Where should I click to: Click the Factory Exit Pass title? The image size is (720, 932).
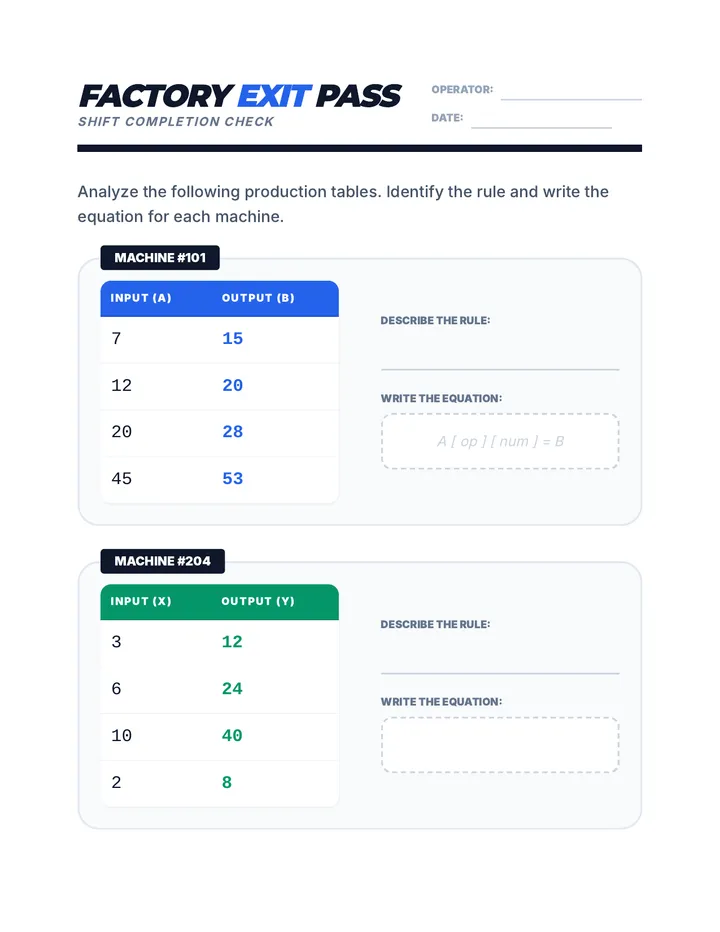(240, 96)
